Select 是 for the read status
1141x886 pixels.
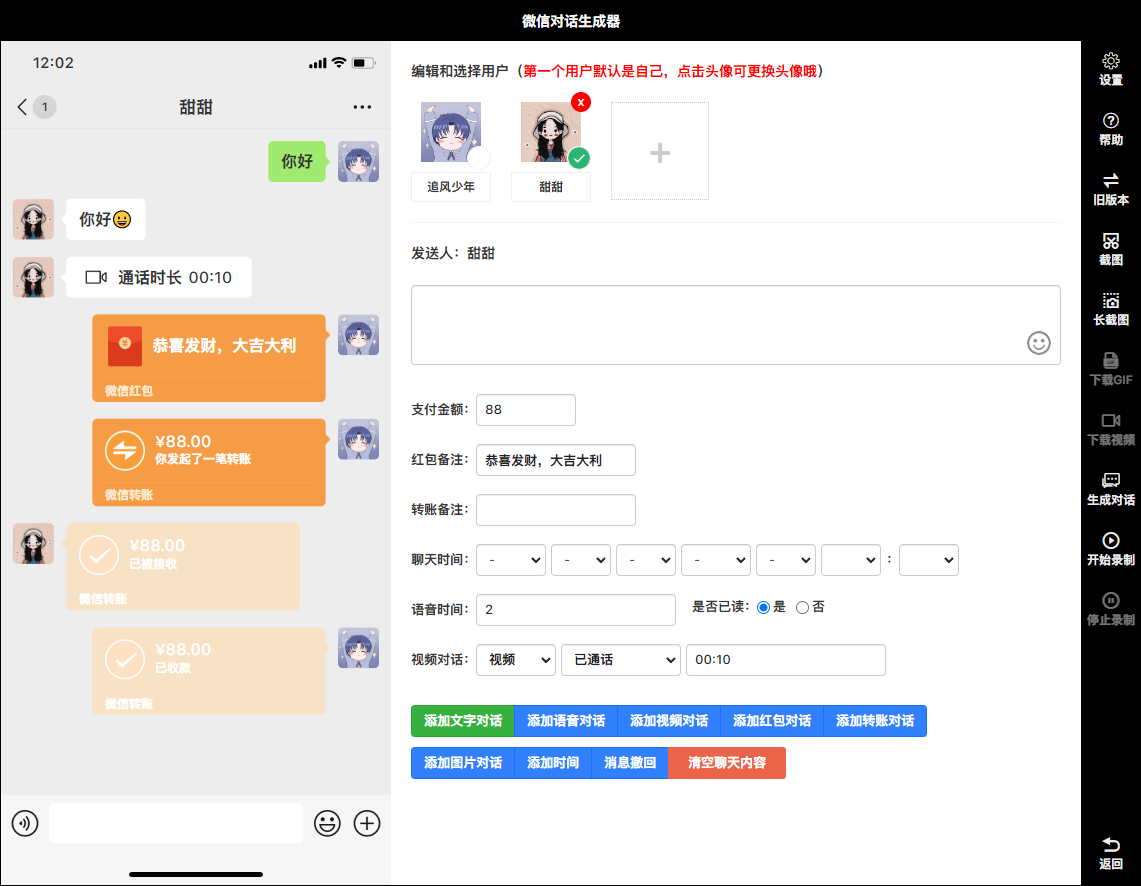[764, 607]
